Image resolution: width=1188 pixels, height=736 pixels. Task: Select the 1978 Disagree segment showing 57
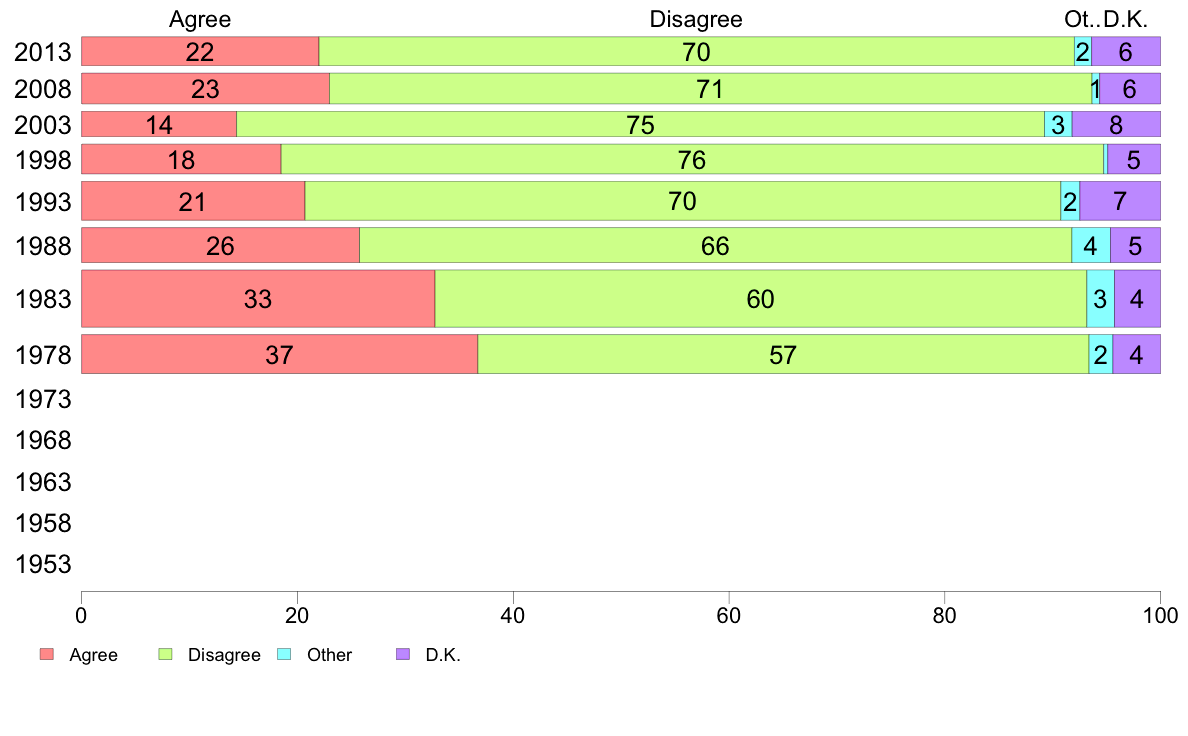[x=783, y=355]
